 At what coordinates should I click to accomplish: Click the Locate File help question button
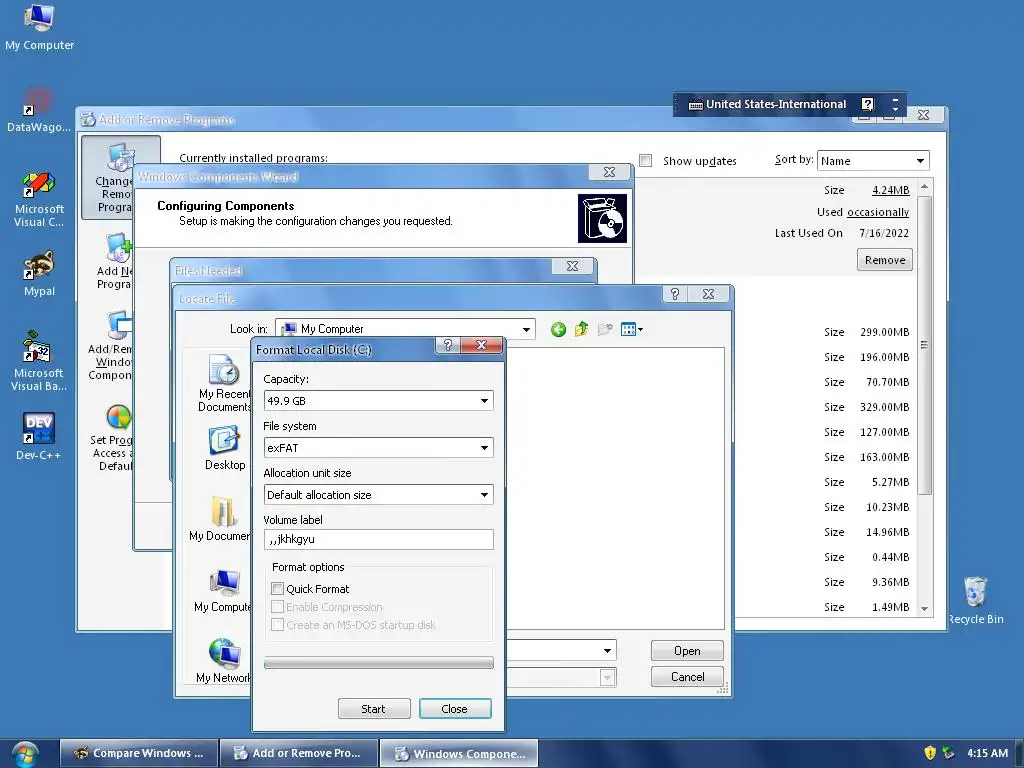tap(675, 295)
